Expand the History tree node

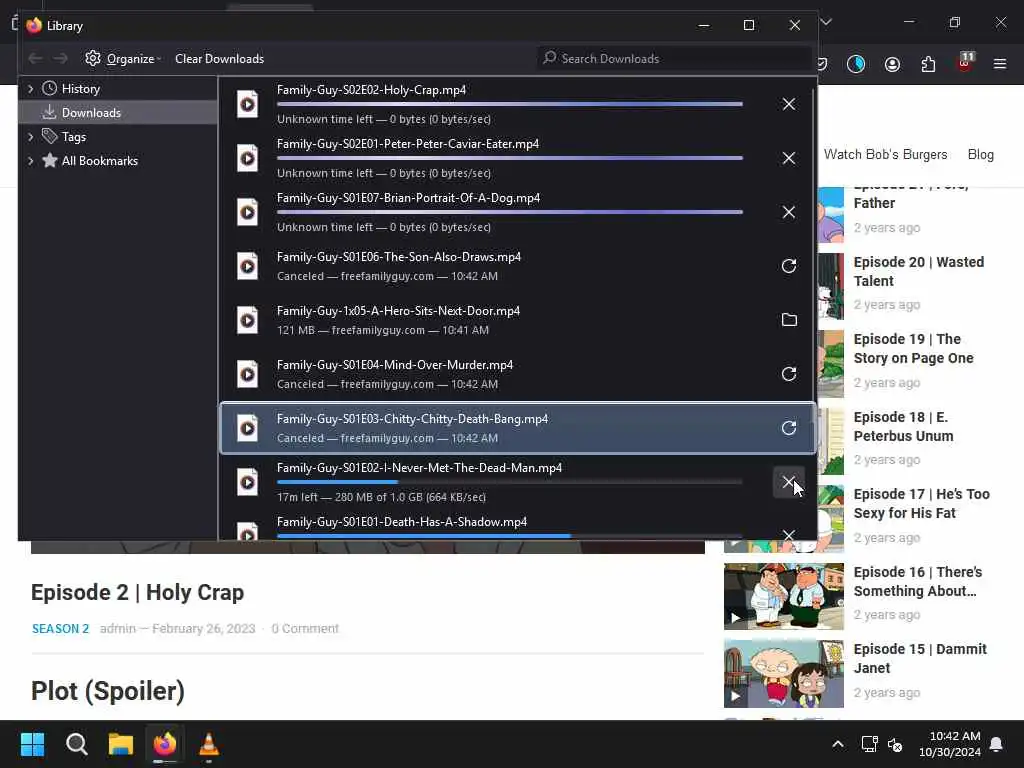coord(30,89)
